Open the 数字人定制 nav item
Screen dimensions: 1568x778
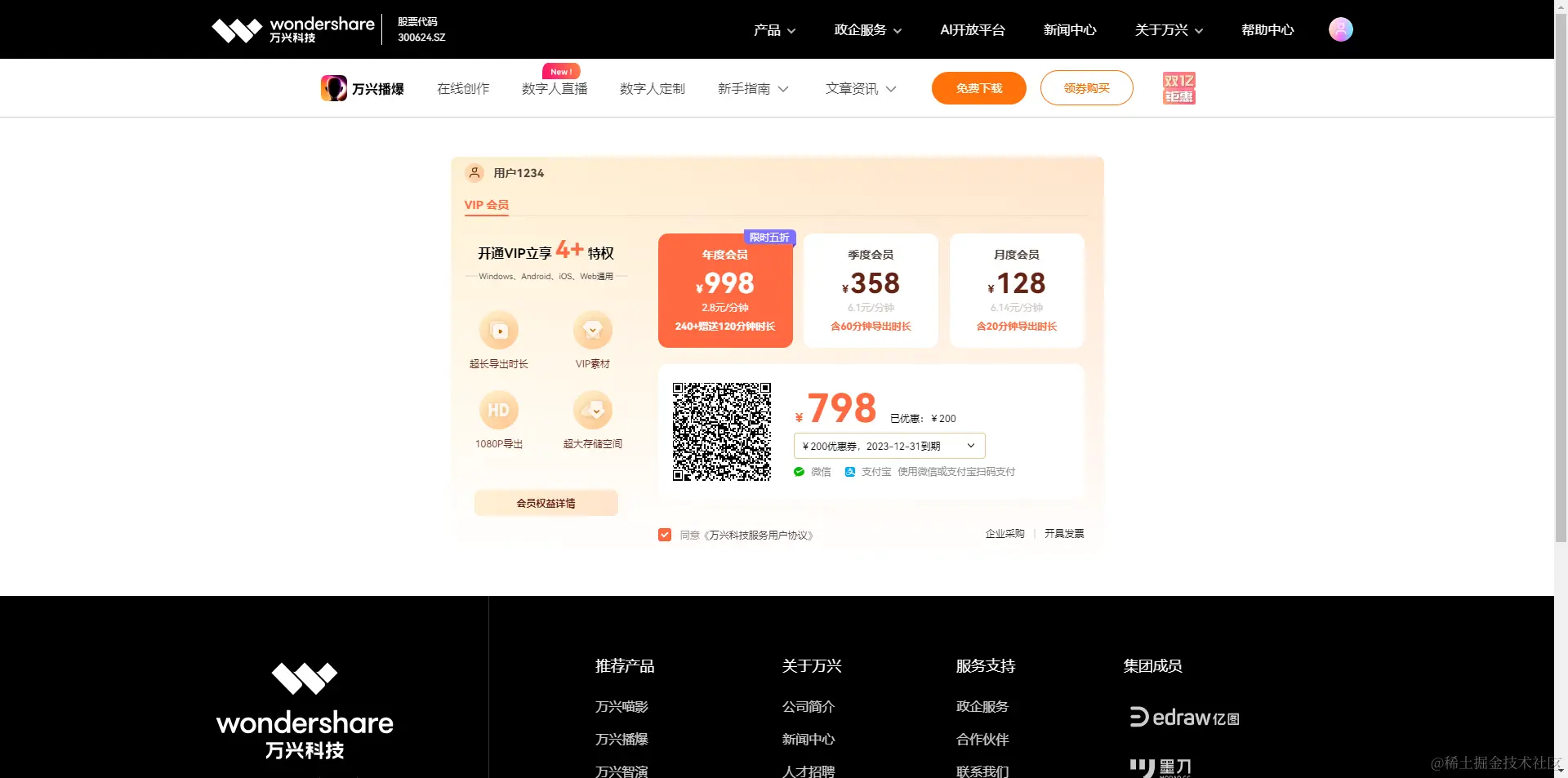click(x=653, y=88)
